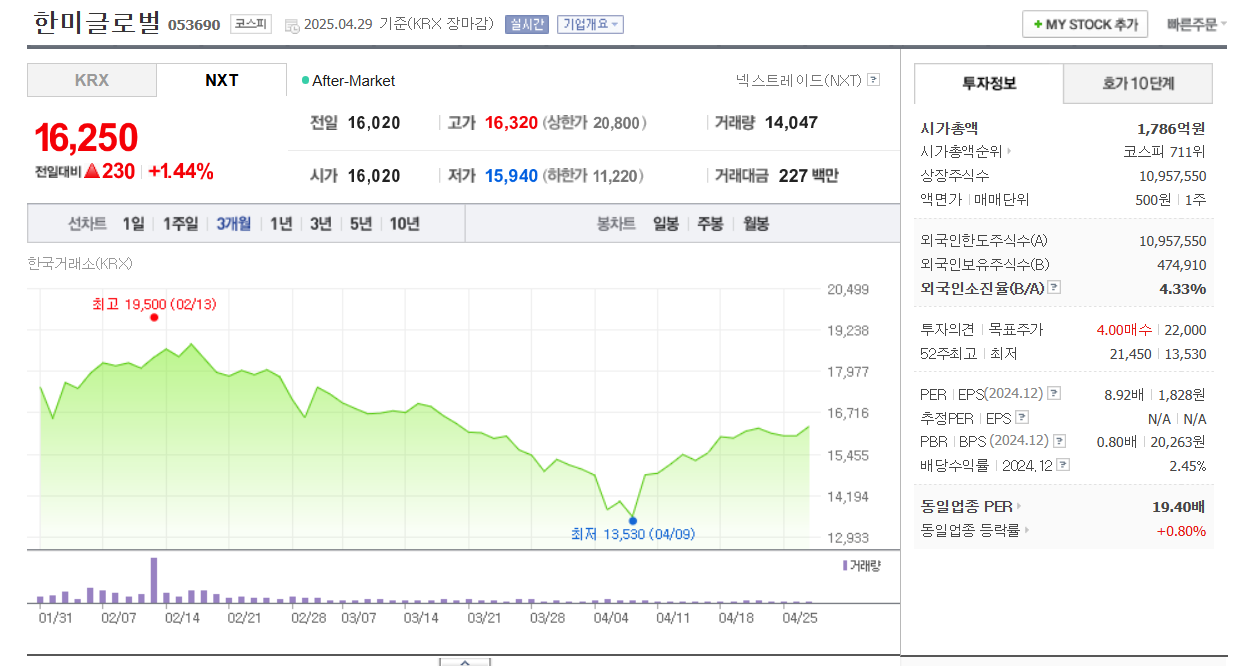Screen dimensions: 1249x666
Task: Select the 1주일 line chart period
Action: click(180, 224)
